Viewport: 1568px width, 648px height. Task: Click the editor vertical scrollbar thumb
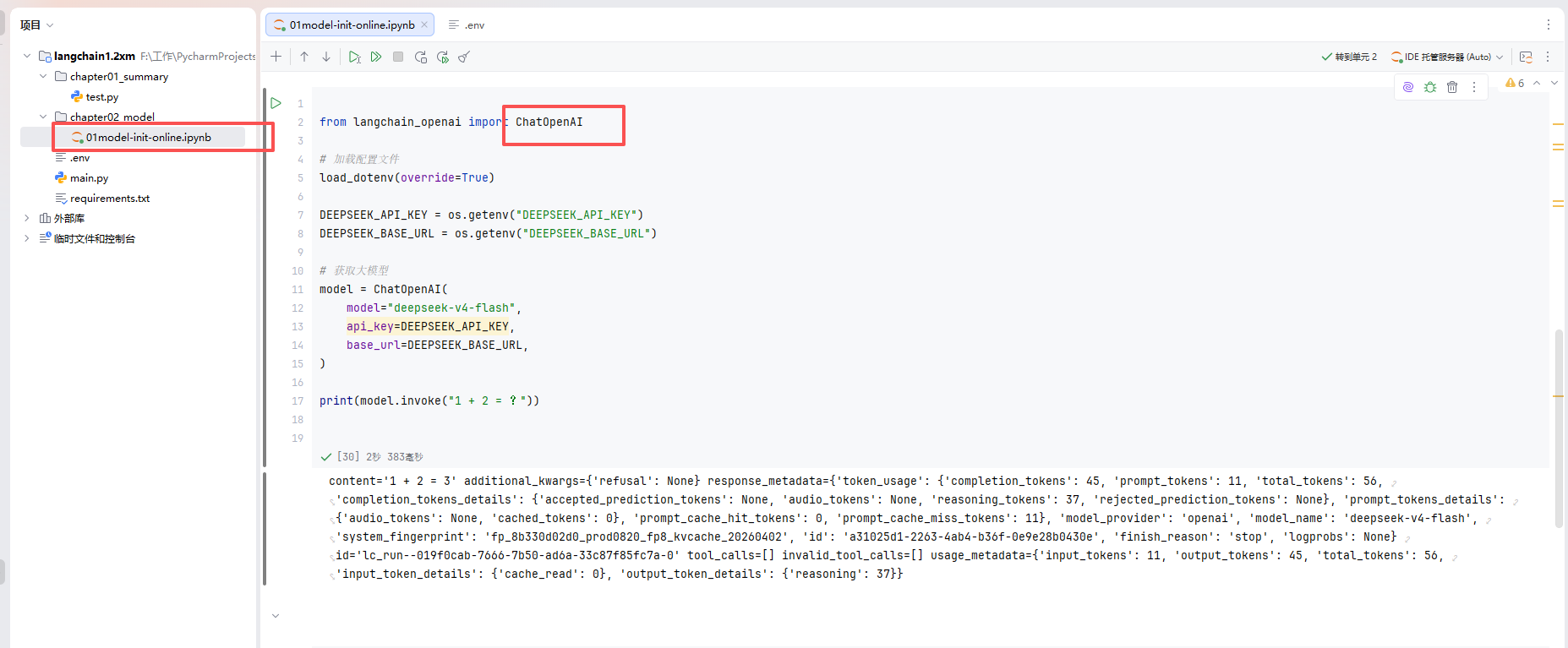tap(1559, 428)
